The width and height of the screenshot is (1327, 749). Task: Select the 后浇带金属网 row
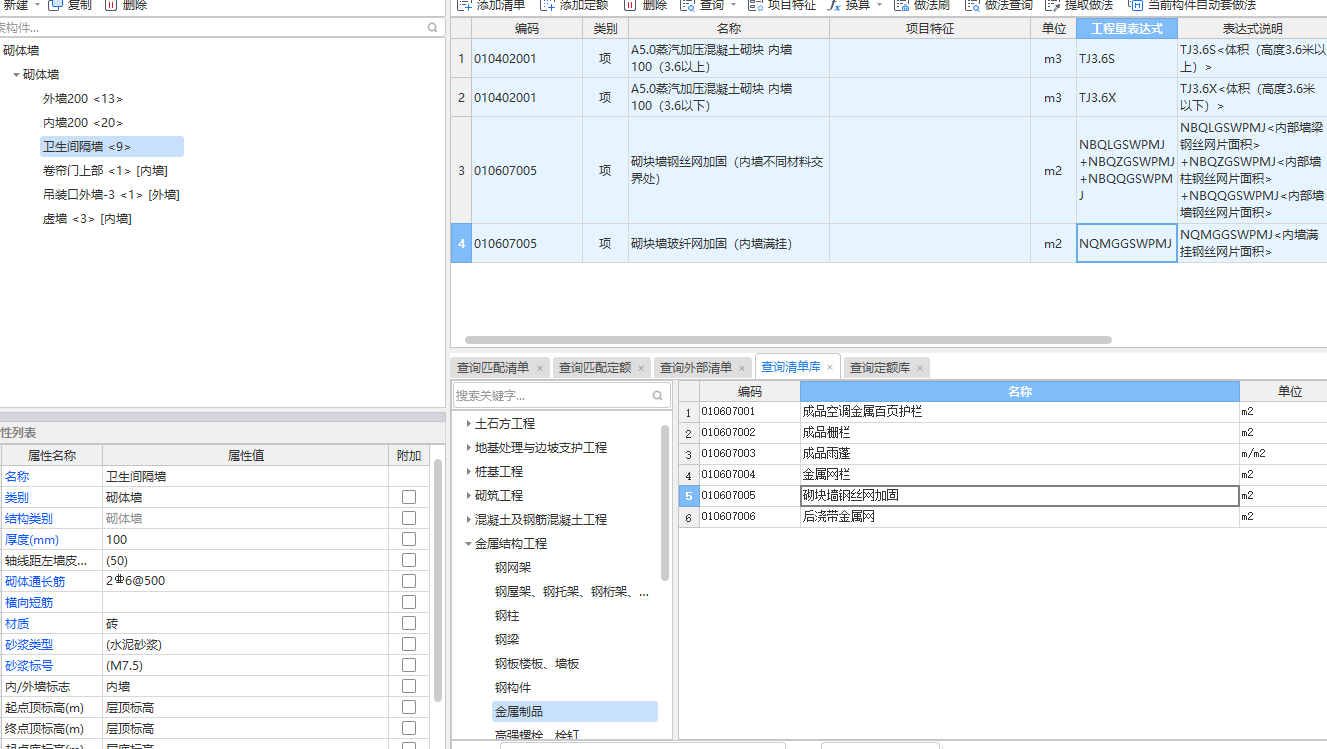pos(1003,517)
